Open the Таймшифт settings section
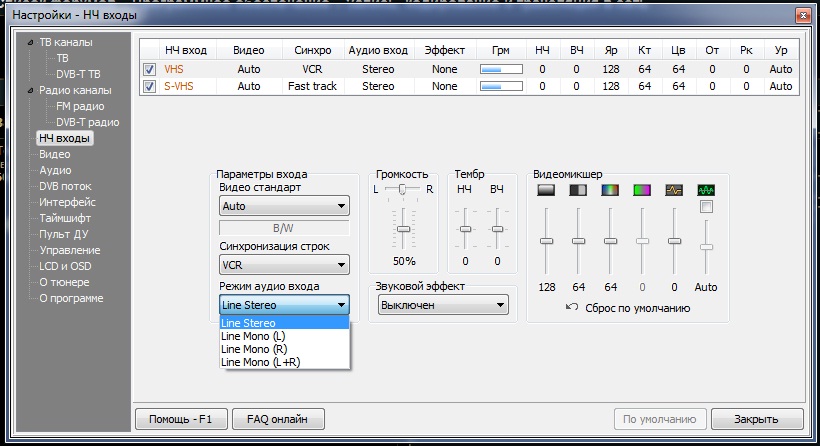 pos(65,218)
